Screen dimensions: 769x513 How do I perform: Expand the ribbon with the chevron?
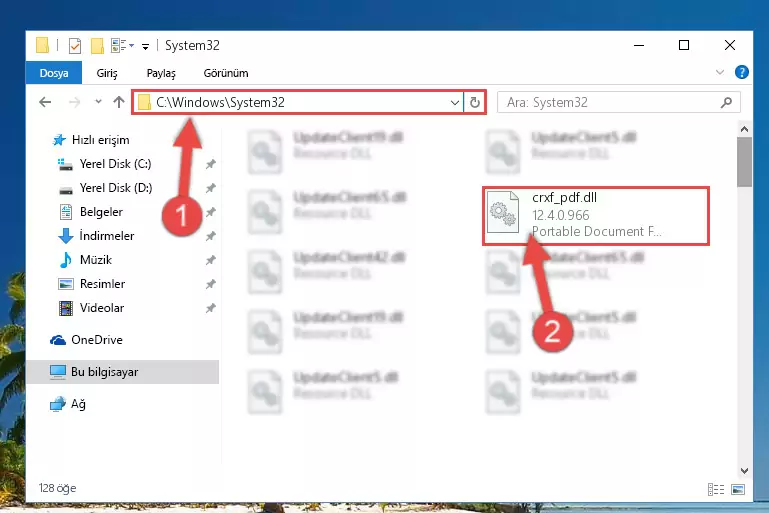coord(719,73)
